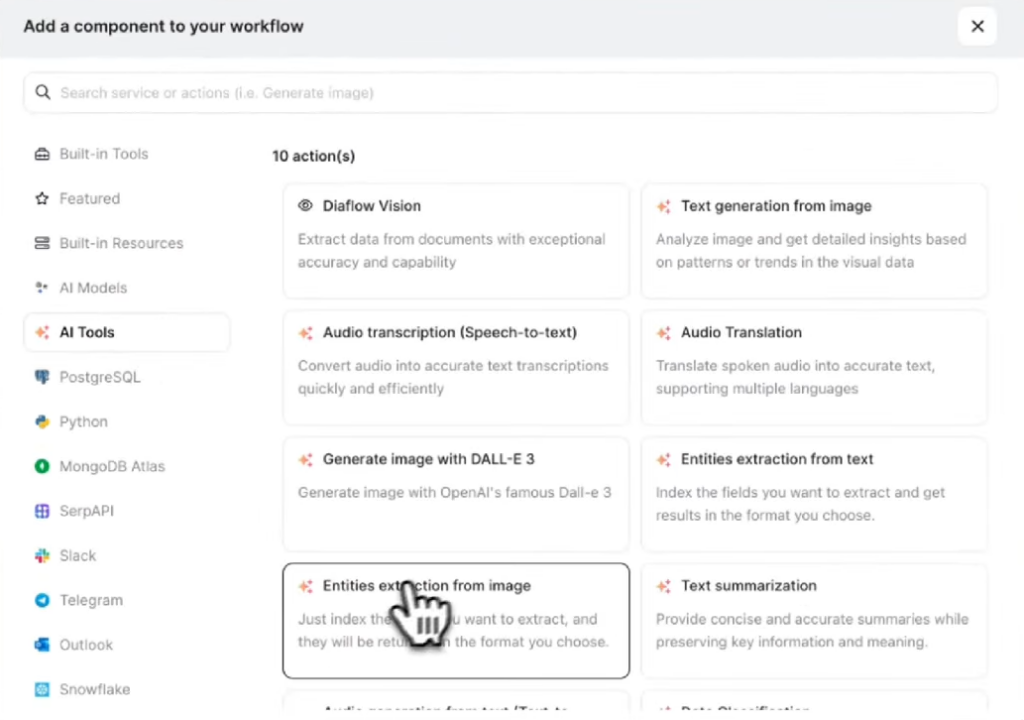Close the Add a component dialog
Screen dimensions: 1024x720
click(x=977, y=26)
